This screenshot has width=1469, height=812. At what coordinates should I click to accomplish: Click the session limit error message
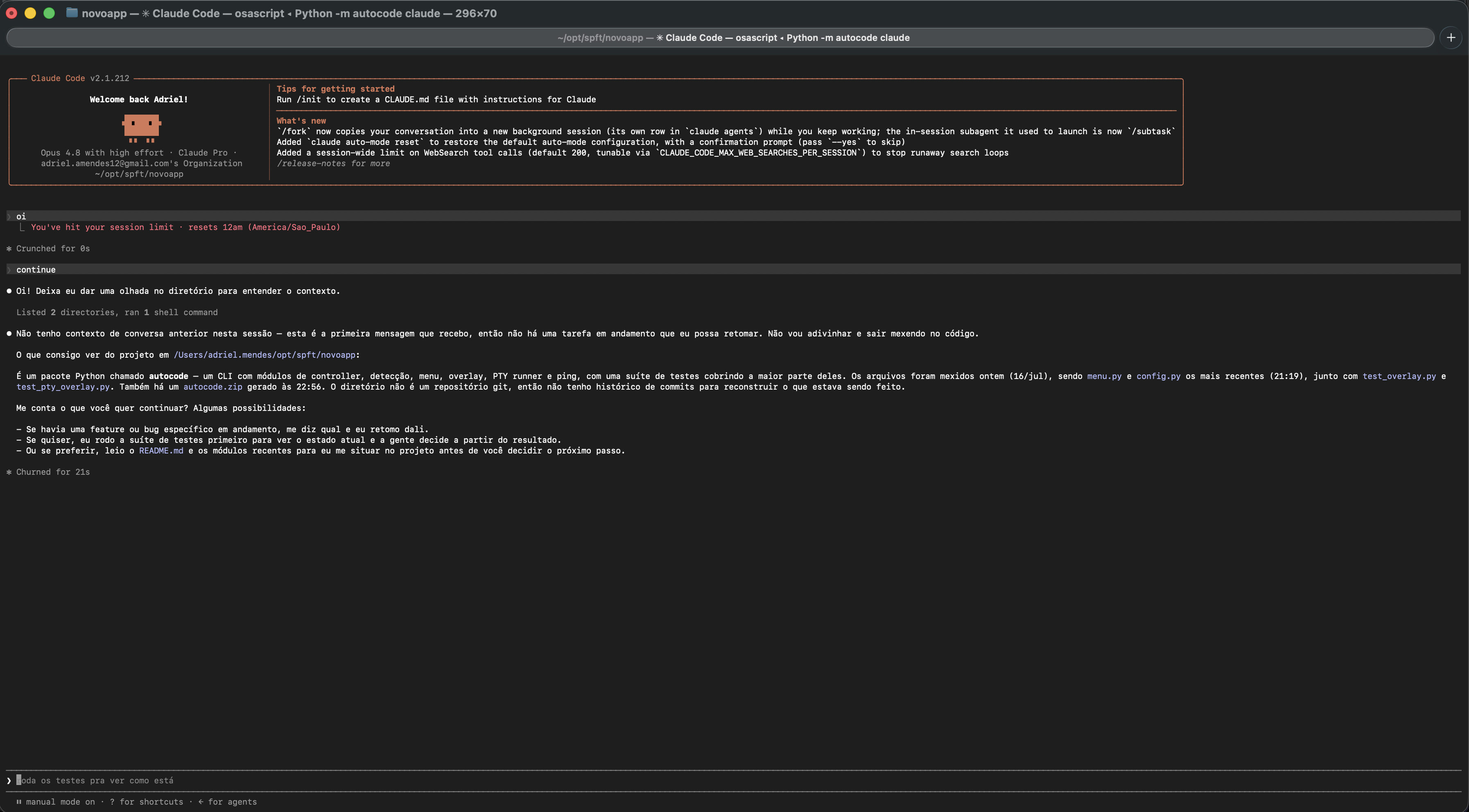[185, 227]
